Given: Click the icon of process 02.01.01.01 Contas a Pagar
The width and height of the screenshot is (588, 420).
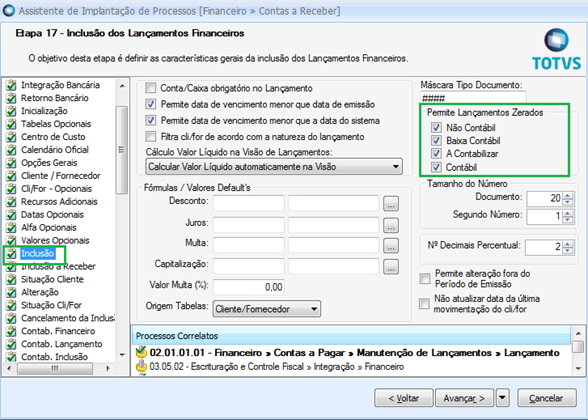Looking at the screenshot, I should click(141, 352).
